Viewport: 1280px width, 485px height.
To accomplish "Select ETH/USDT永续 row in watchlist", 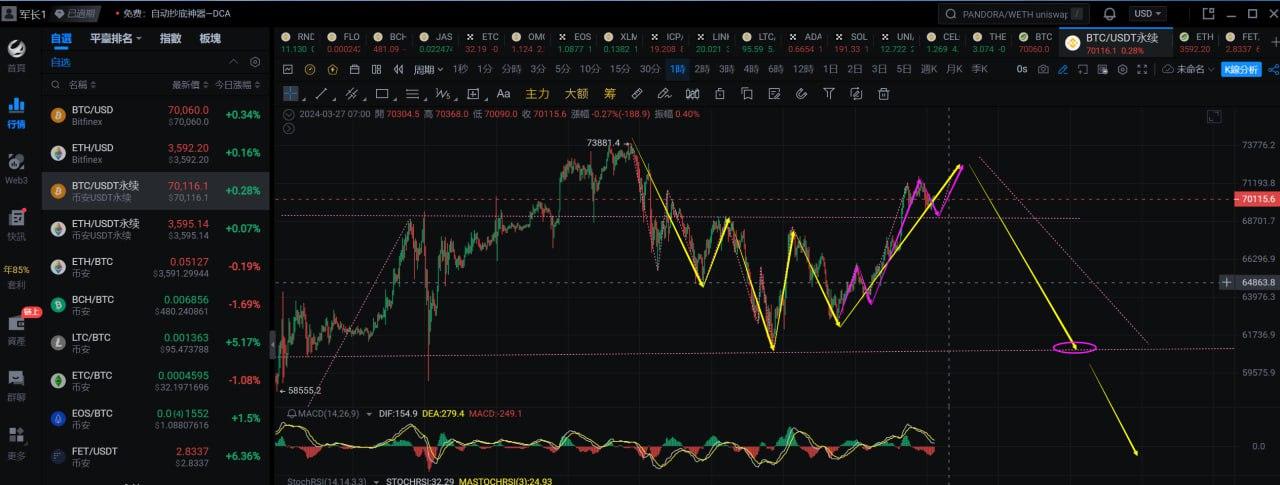I will [x=155, y=229].
